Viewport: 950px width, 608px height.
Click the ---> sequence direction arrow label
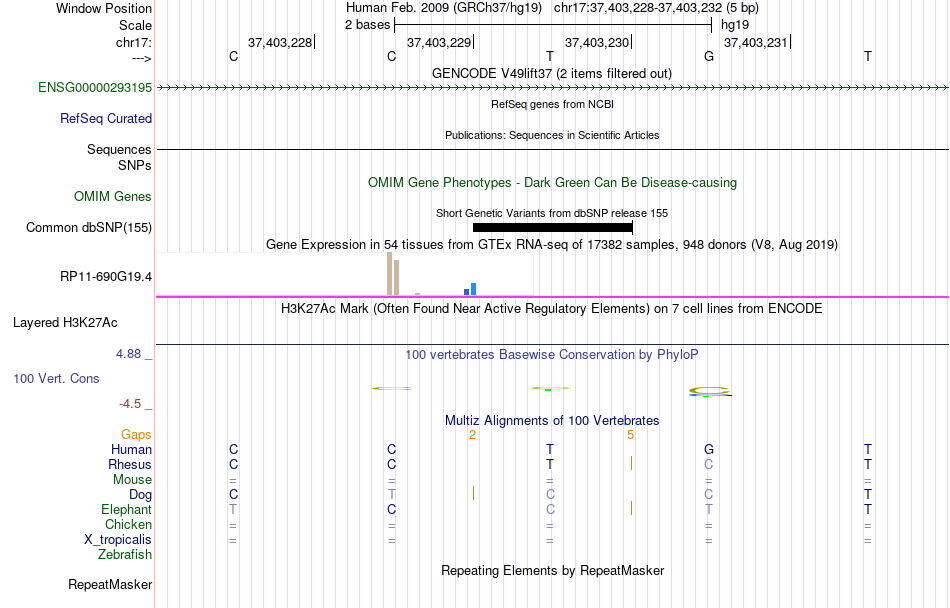click(x=141, y=58)
